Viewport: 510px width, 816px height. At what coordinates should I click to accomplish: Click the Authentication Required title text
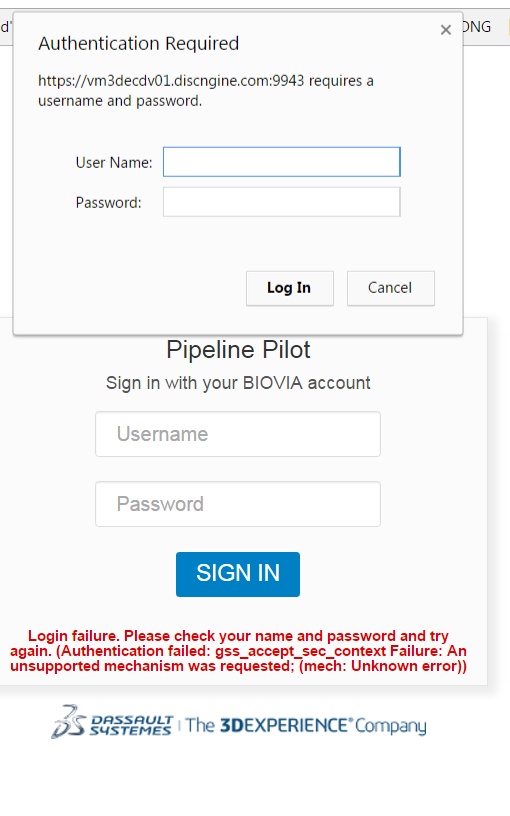pyautogui.click(x=138, y=43)
